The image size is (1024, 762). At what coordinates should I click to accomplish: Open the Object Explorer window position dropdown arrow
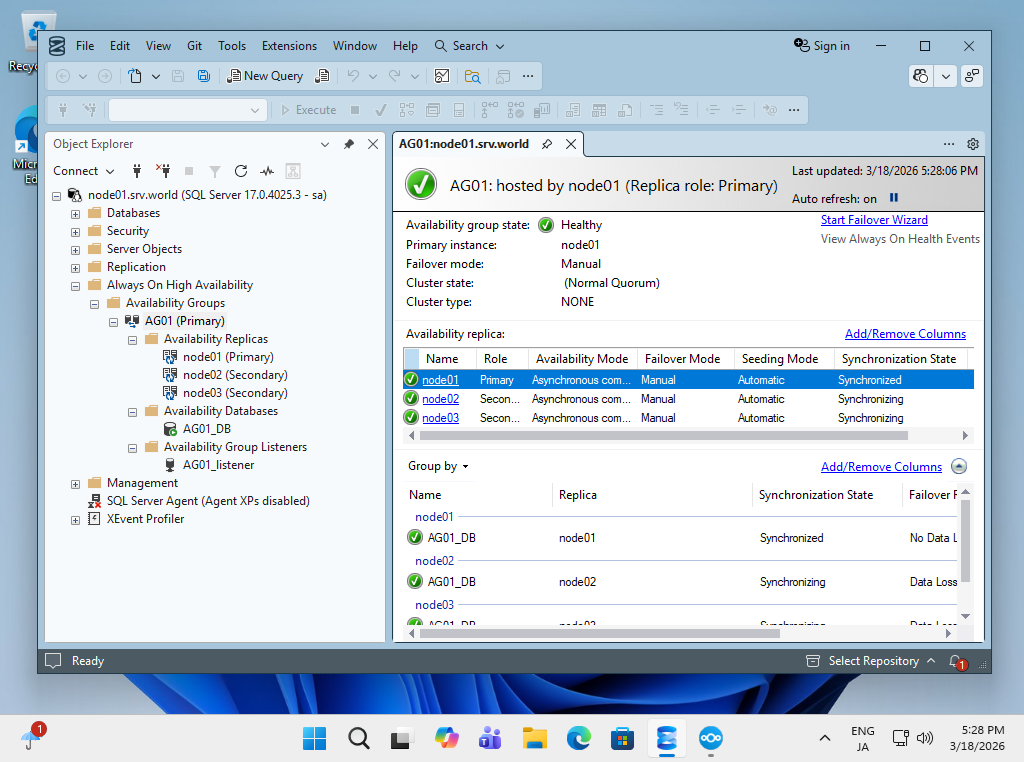[x=325, y=144]
